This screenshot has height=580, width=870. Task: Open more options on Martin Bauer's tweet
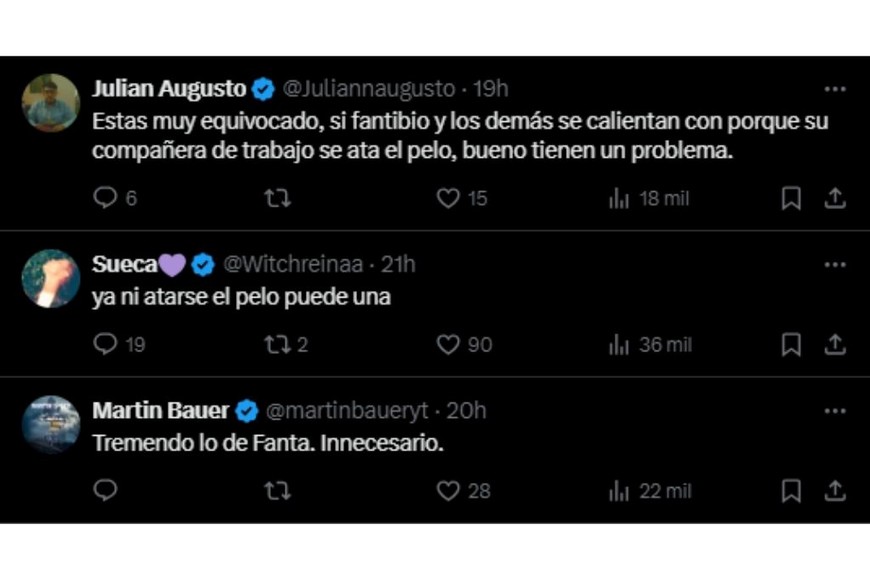(834, 410)
